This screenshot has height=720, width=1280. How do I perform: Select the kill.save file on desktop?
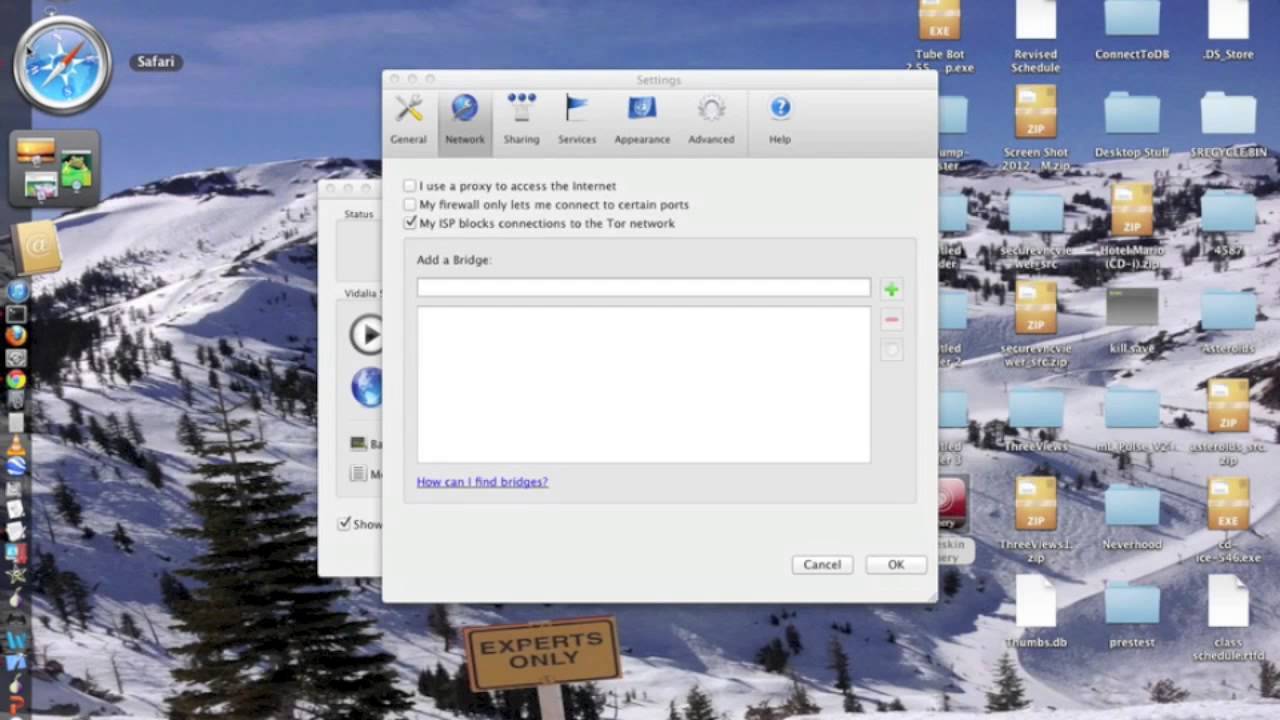tap(1132, 321)
